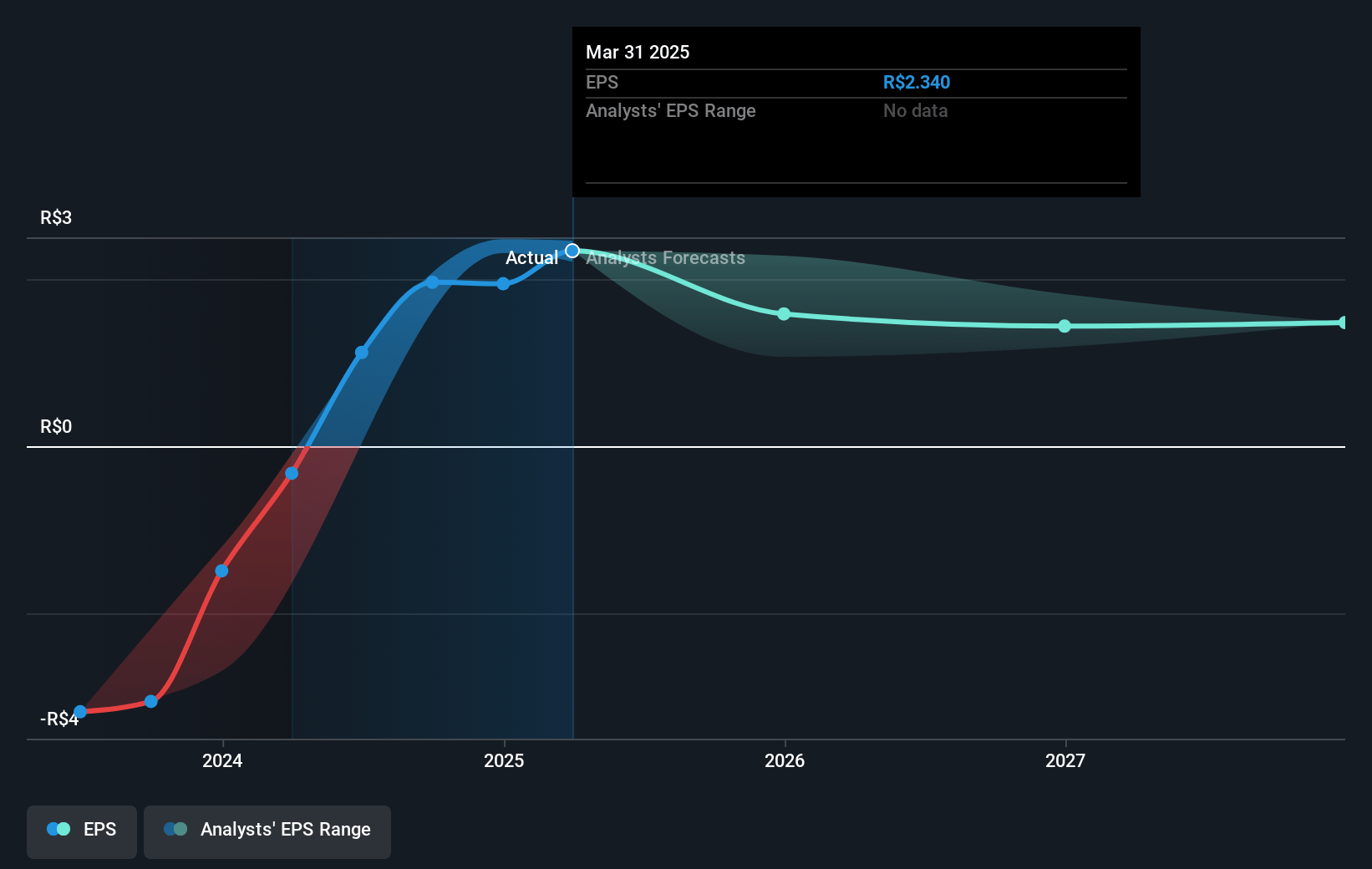Click the R$2.340 EPS value in tooltip
The height and width of the screenshot is (869, 1372).
coord(917,82)
